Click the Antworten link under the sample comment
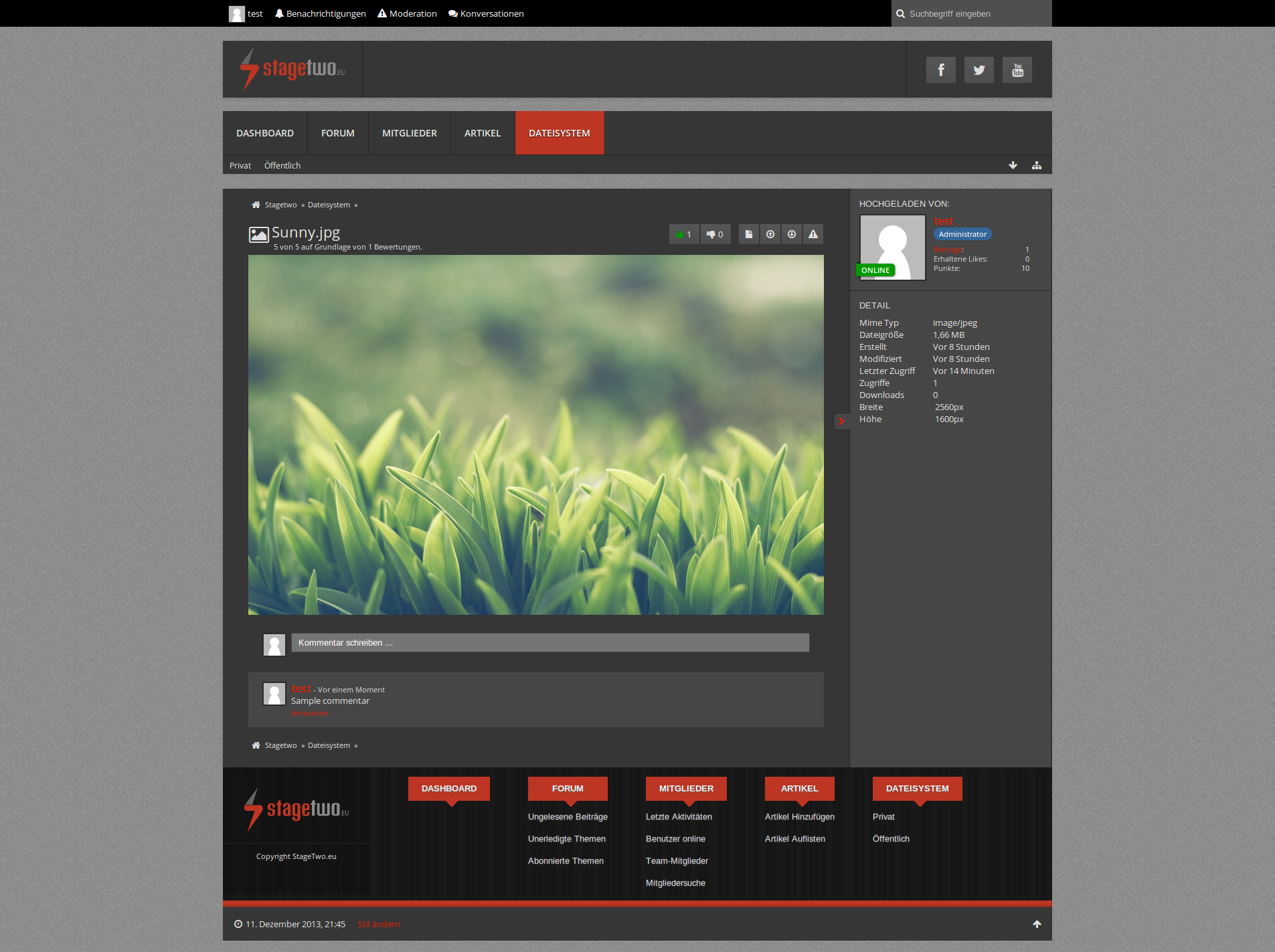This screenshot has height=952, width=1275. click(x=309, y=713)
